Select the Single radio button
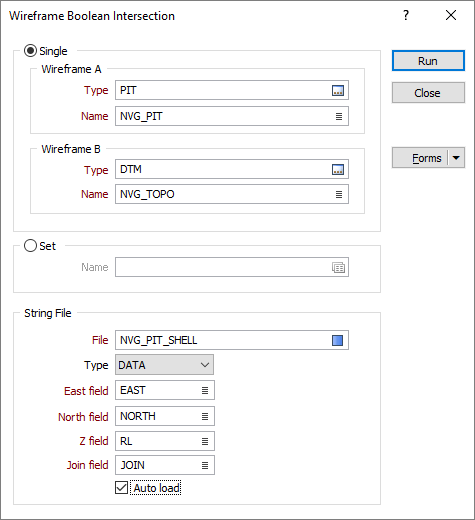475x520 pixels. coord(30,51)
